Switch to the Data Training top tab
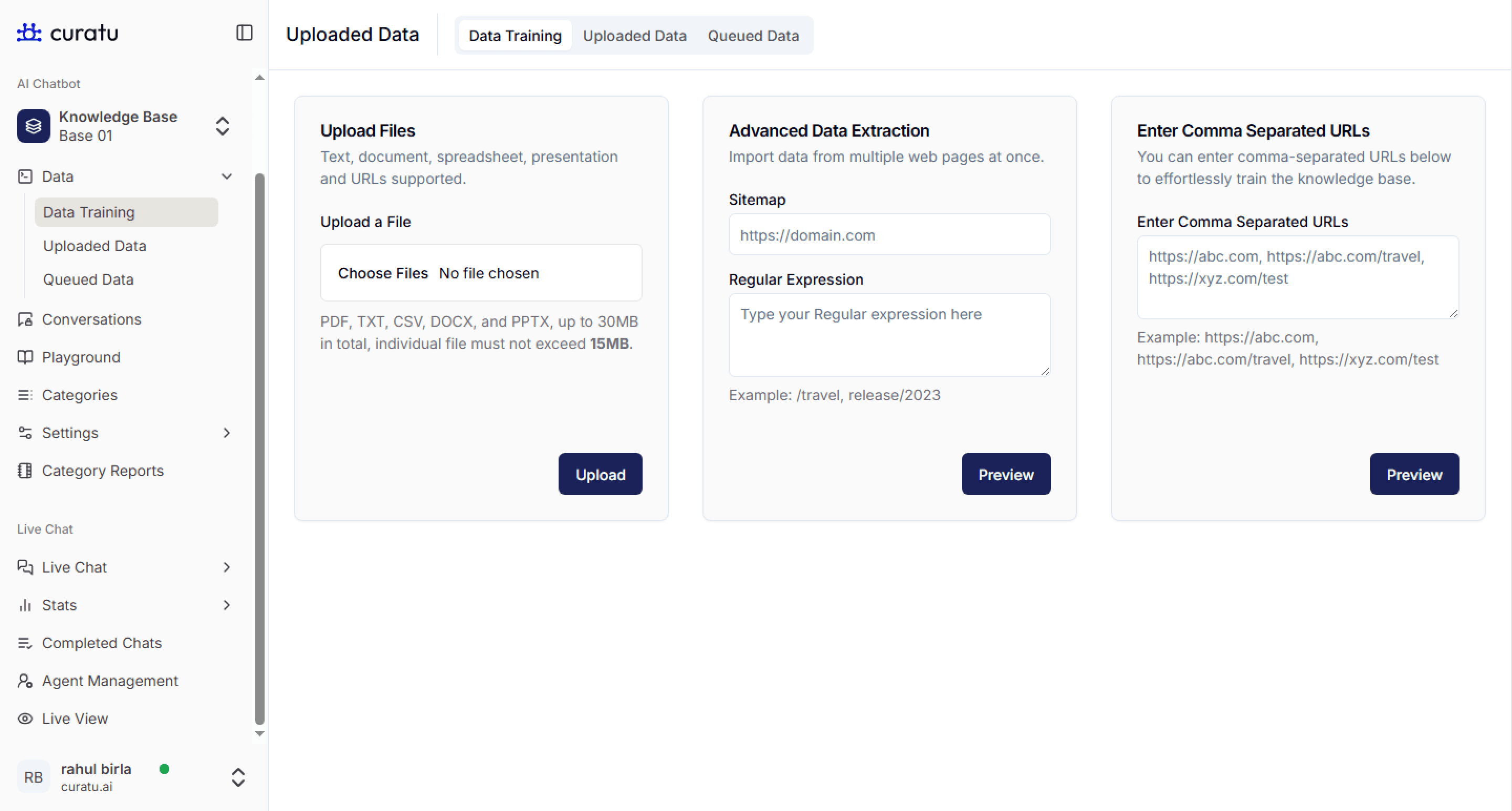This screenshot has height=811, width=1512. tap(514, 35)
